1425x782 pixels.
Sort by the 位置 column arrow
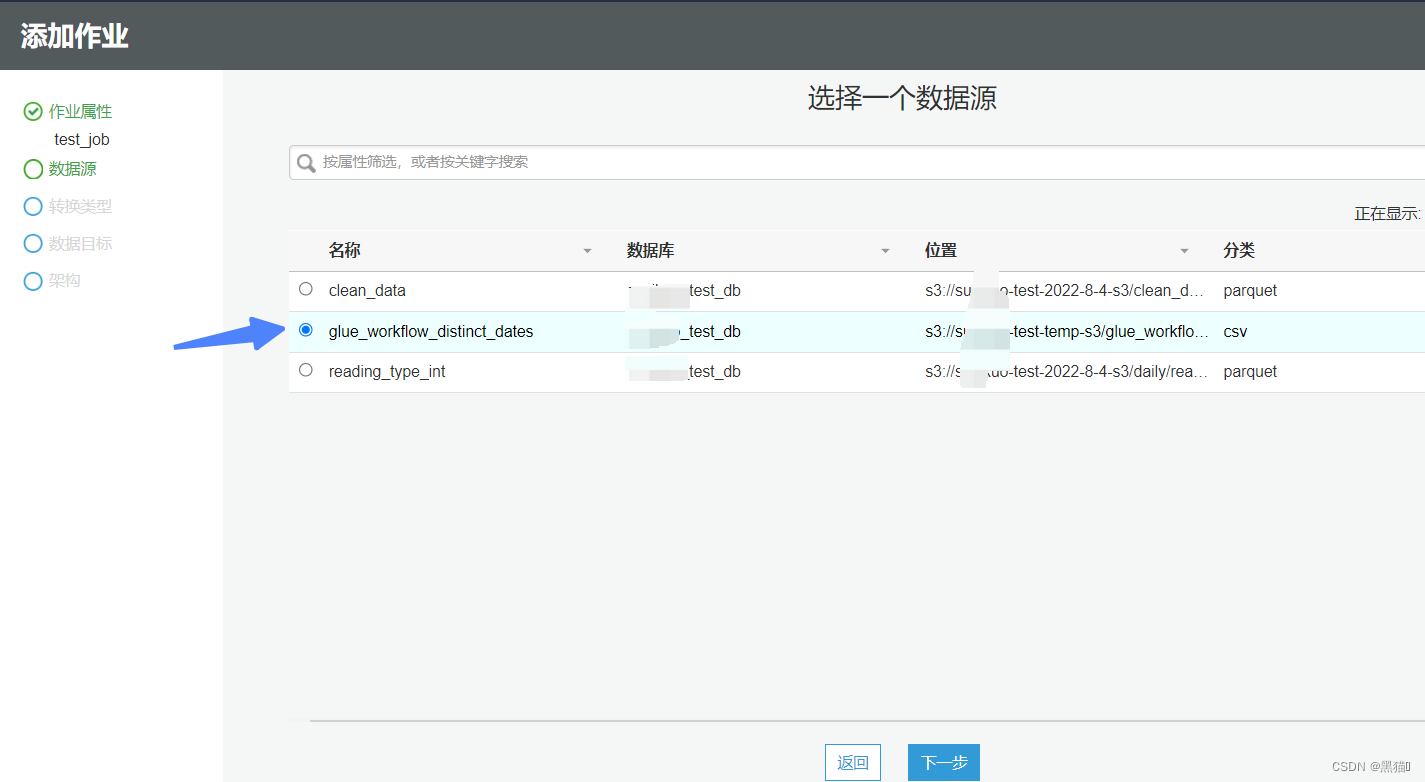(1185, 251)
